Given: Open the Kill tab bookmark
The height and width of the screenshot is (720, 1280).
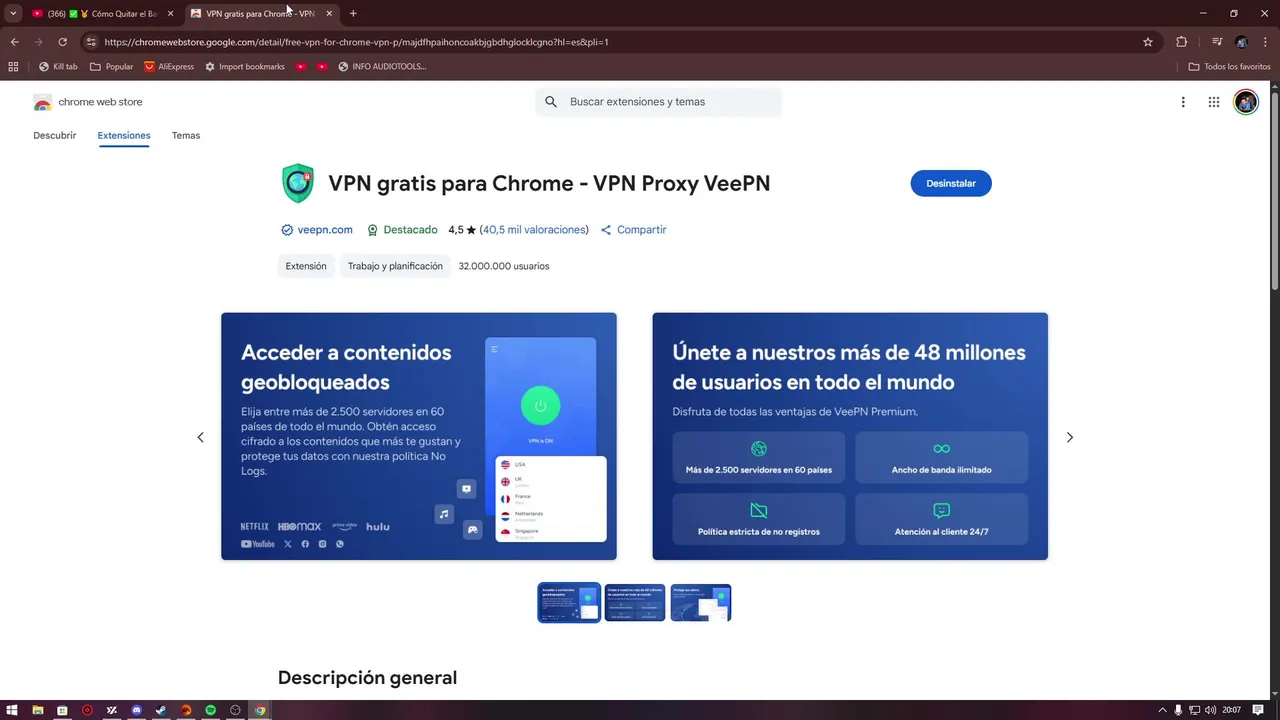Looking at the screenshot, I should (58, 67).
